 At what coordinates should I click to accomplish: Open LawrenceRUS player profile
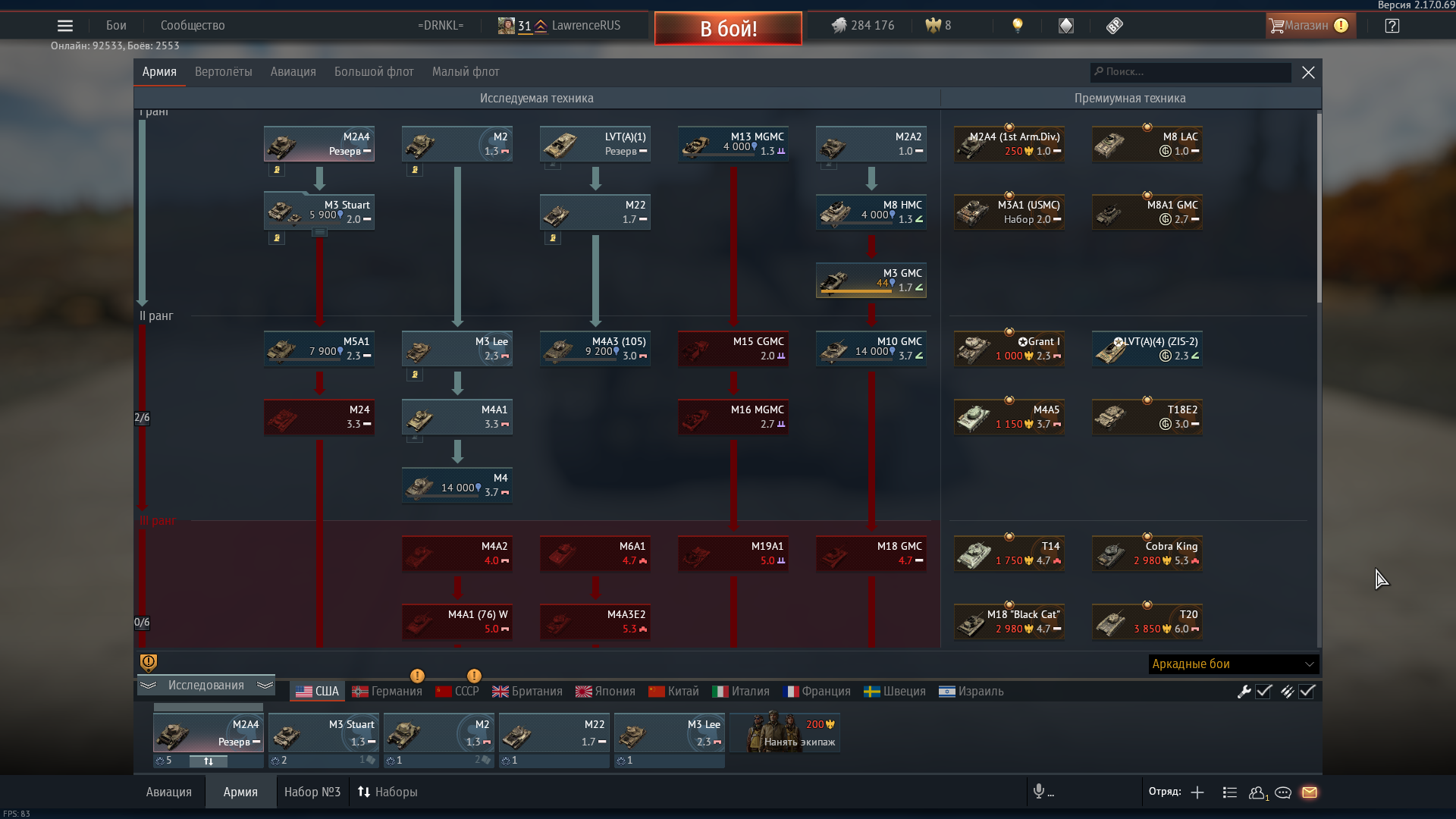click(x=586, y=26)
